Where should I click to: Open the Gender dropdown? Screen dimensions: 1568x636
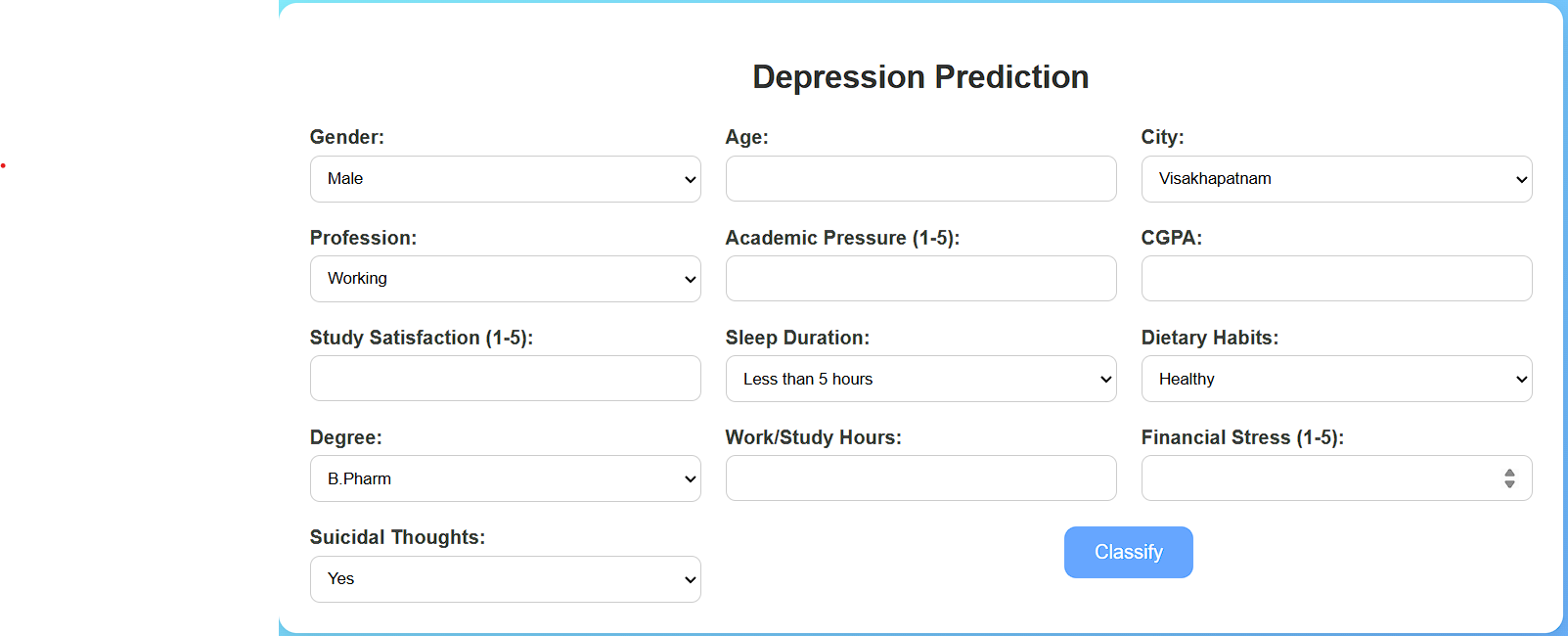coord(505,178)
